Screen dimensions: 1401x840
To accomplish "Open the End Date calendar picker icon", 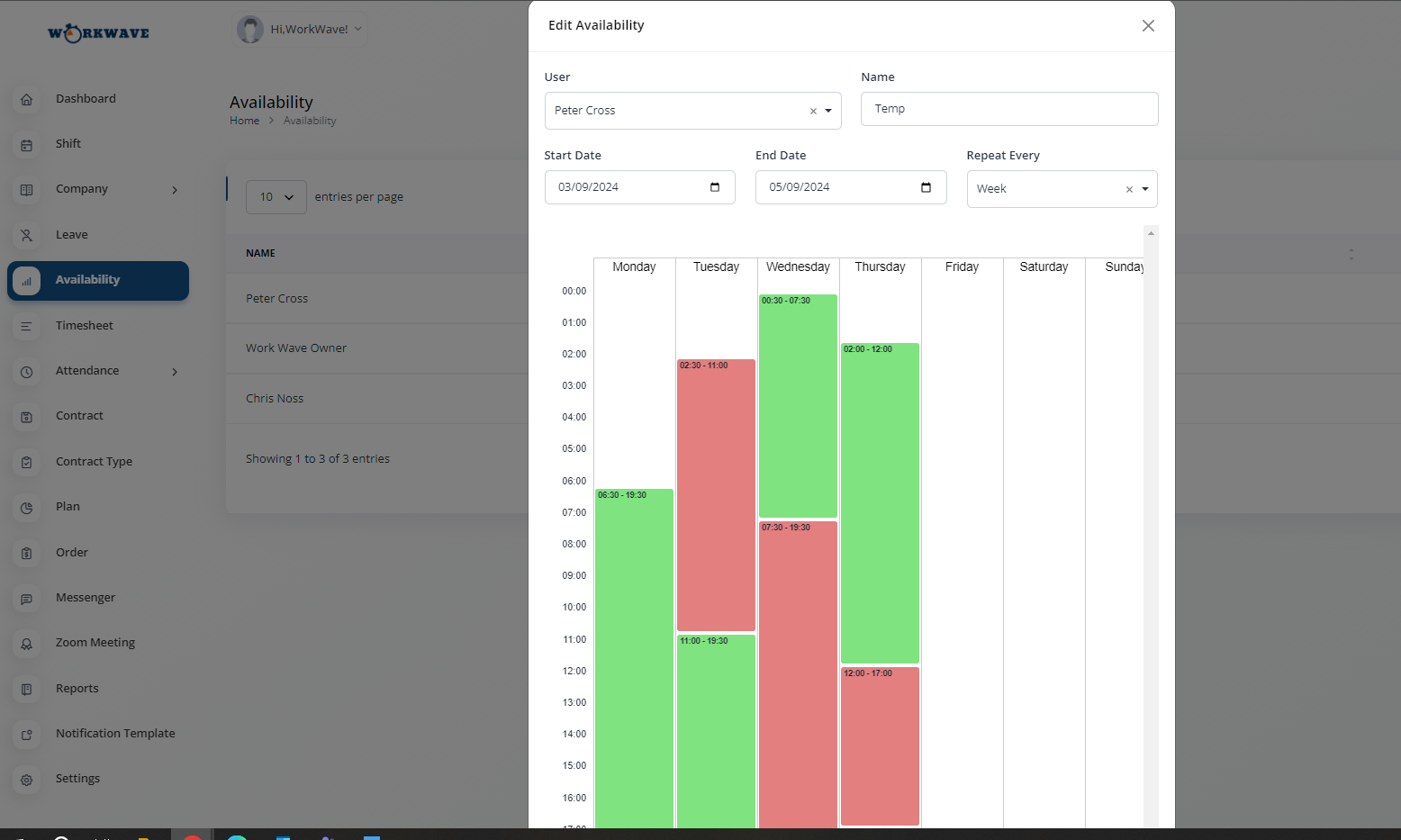I will pyautogui.click(x=926, y=187).
